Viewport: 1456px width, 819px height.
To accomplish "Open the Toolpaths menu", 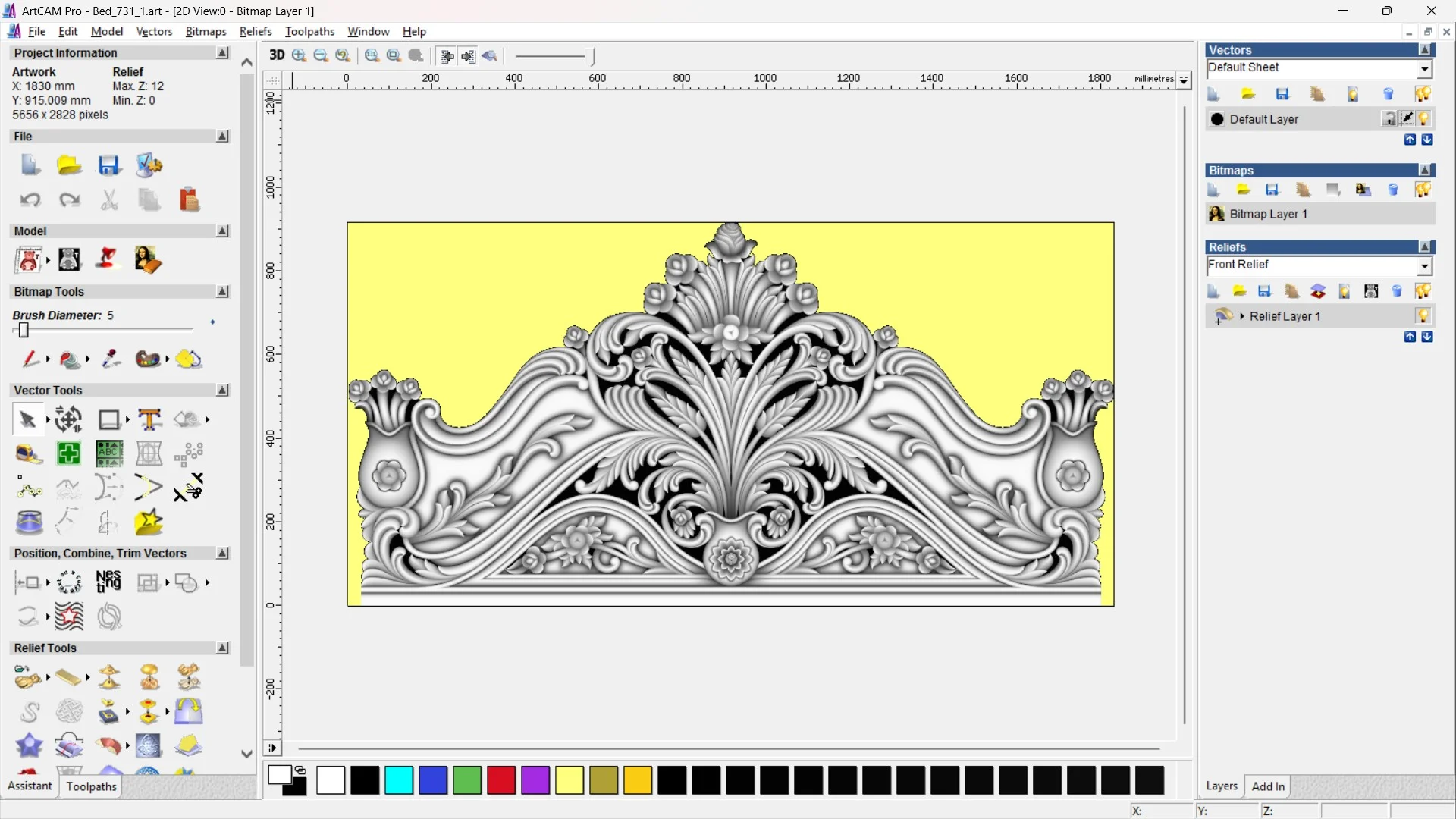I will [309, 31].
